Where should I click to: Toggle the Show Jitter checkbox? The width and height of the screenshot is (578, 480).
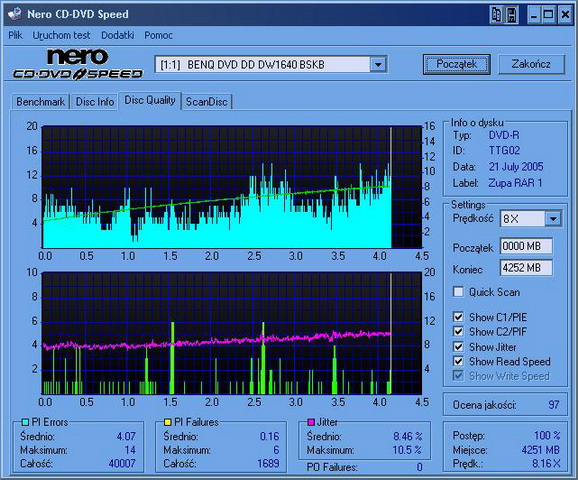(458, 347)
